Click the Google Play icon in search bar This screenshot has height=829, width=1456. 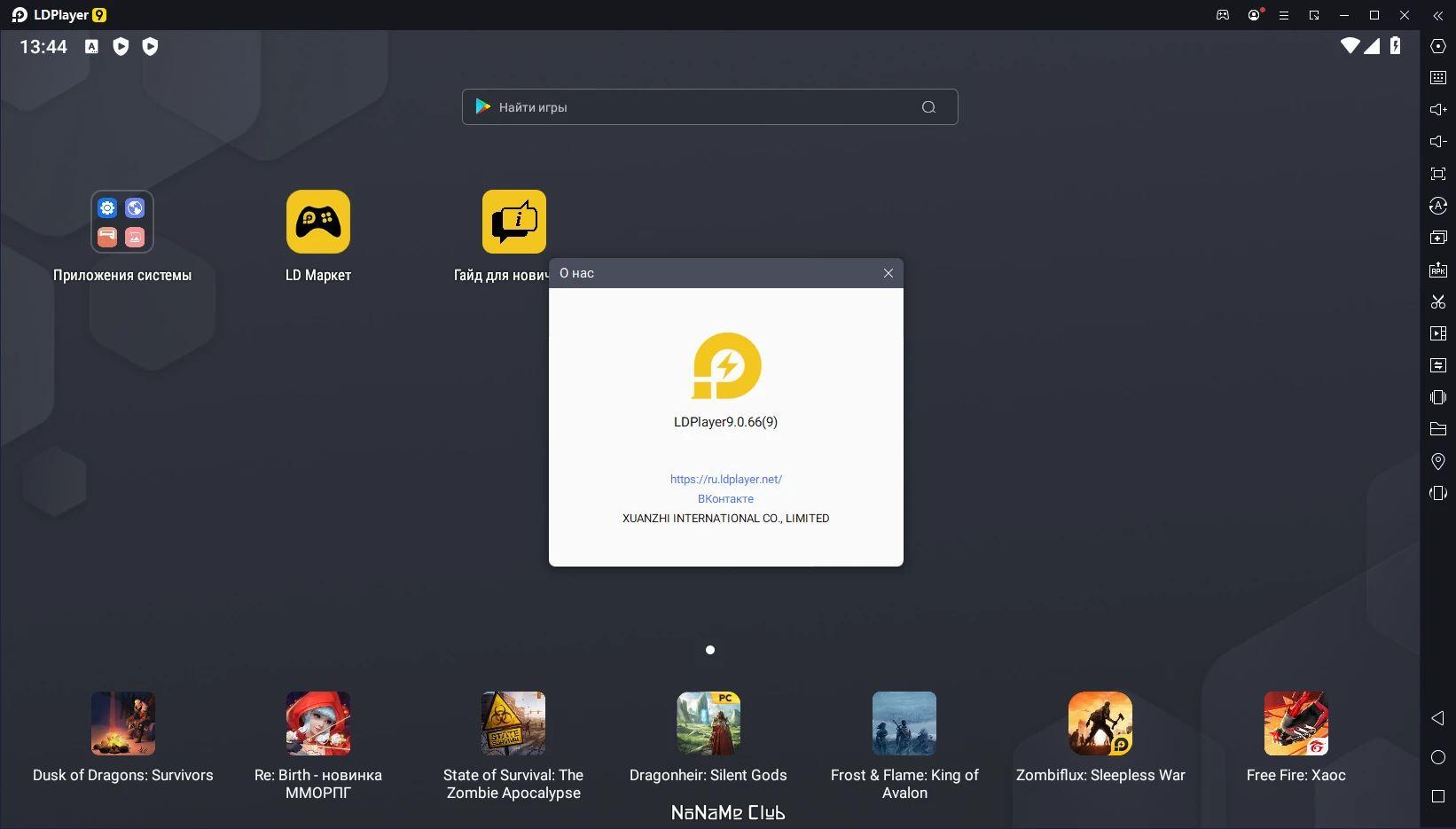coord(483,106)
